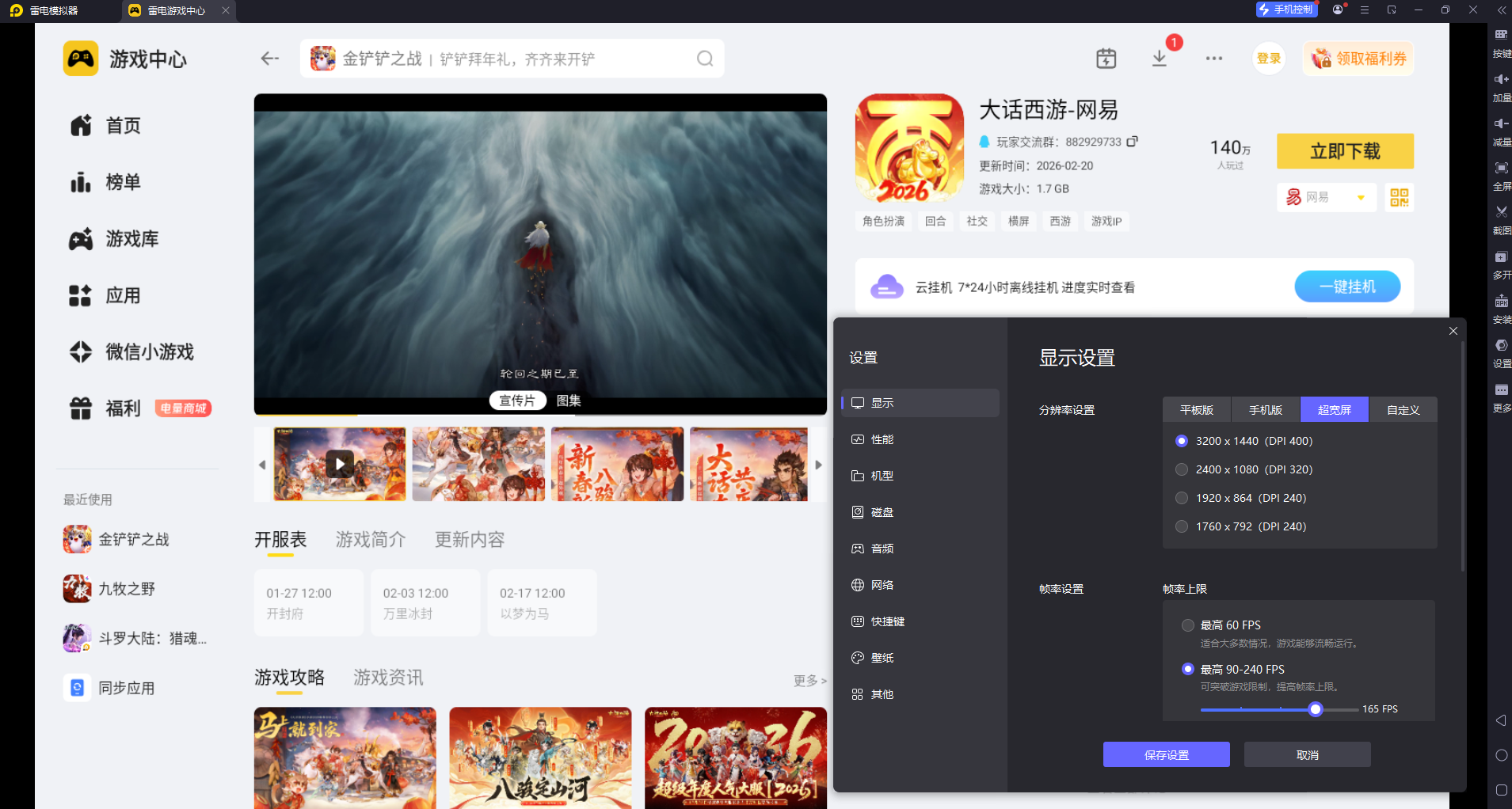Cancel the settings dialog with 取消
Screen dimensions: 1512x809
(1308, 754)
